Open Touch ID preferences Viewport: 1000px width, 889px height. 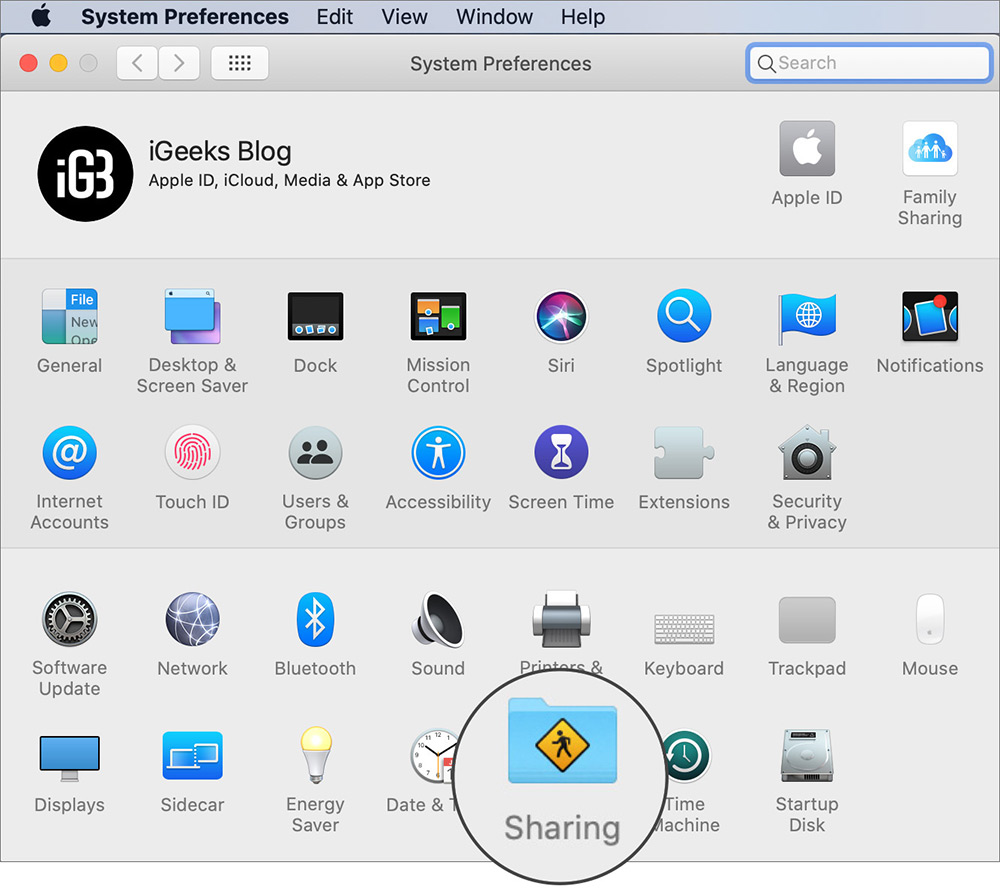pos(192,452)
